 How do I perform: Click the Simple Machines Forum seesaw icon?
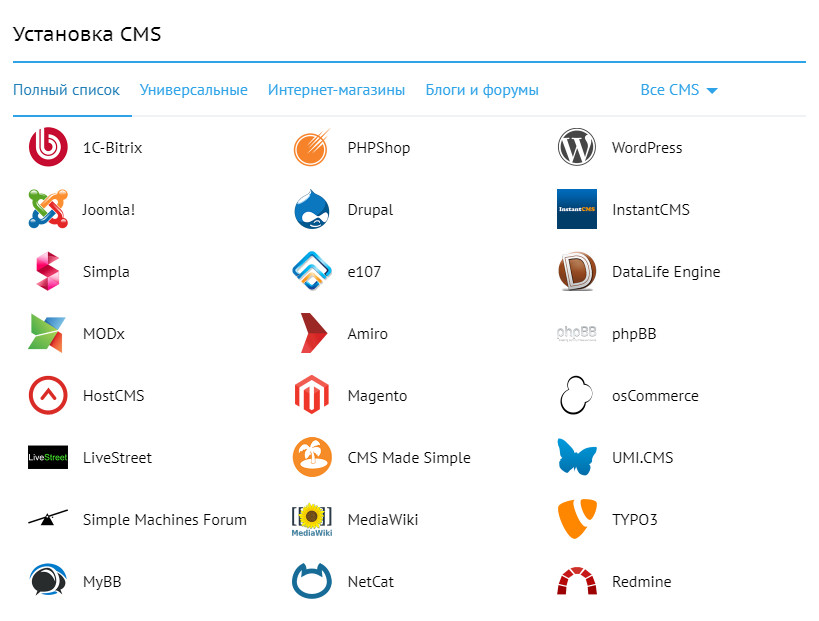[48, 519]
